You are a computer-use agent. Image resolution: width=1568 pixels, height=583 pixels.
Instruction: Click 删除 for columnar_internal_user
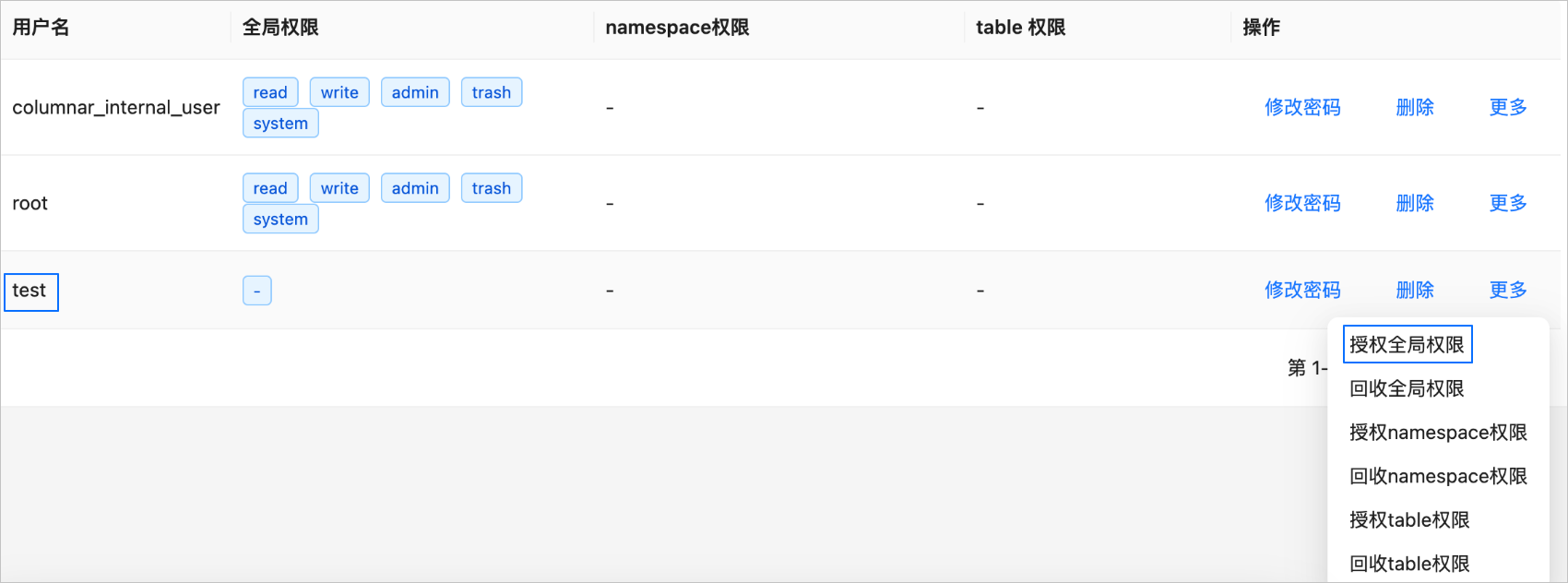tap(1415, 107)
